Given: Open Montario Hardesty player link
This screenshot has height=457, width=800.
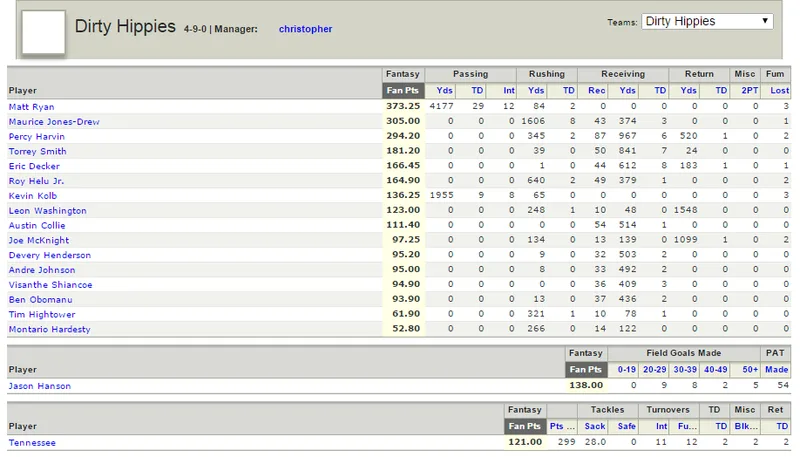Looking at the screenshot, I should pyautogui.click(x=49, y=328).
